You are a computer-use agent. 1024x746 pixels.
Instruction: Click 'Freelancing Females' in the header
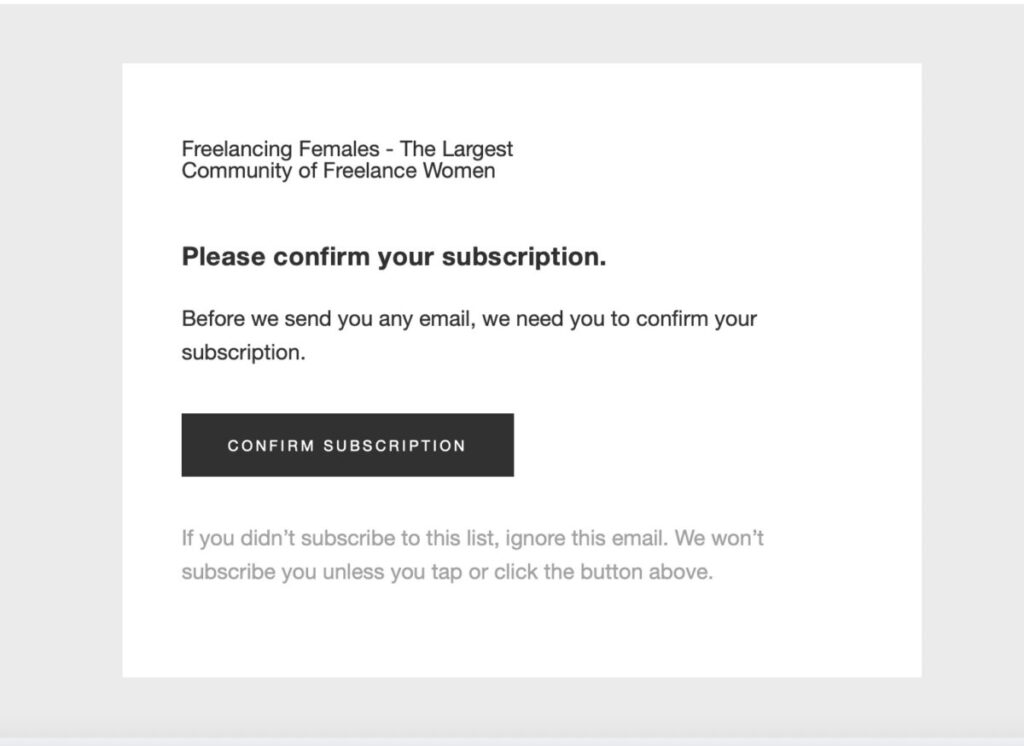coord(280,149)
